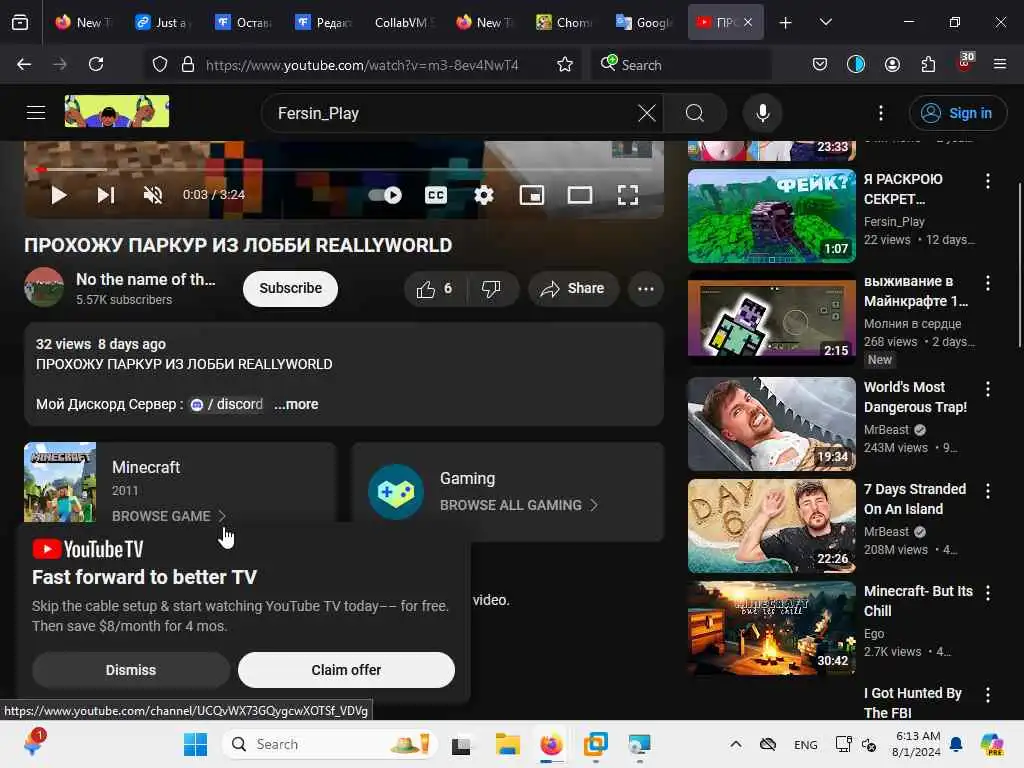Open a new browser tab

pyautogui.click(x=786, y=23)
